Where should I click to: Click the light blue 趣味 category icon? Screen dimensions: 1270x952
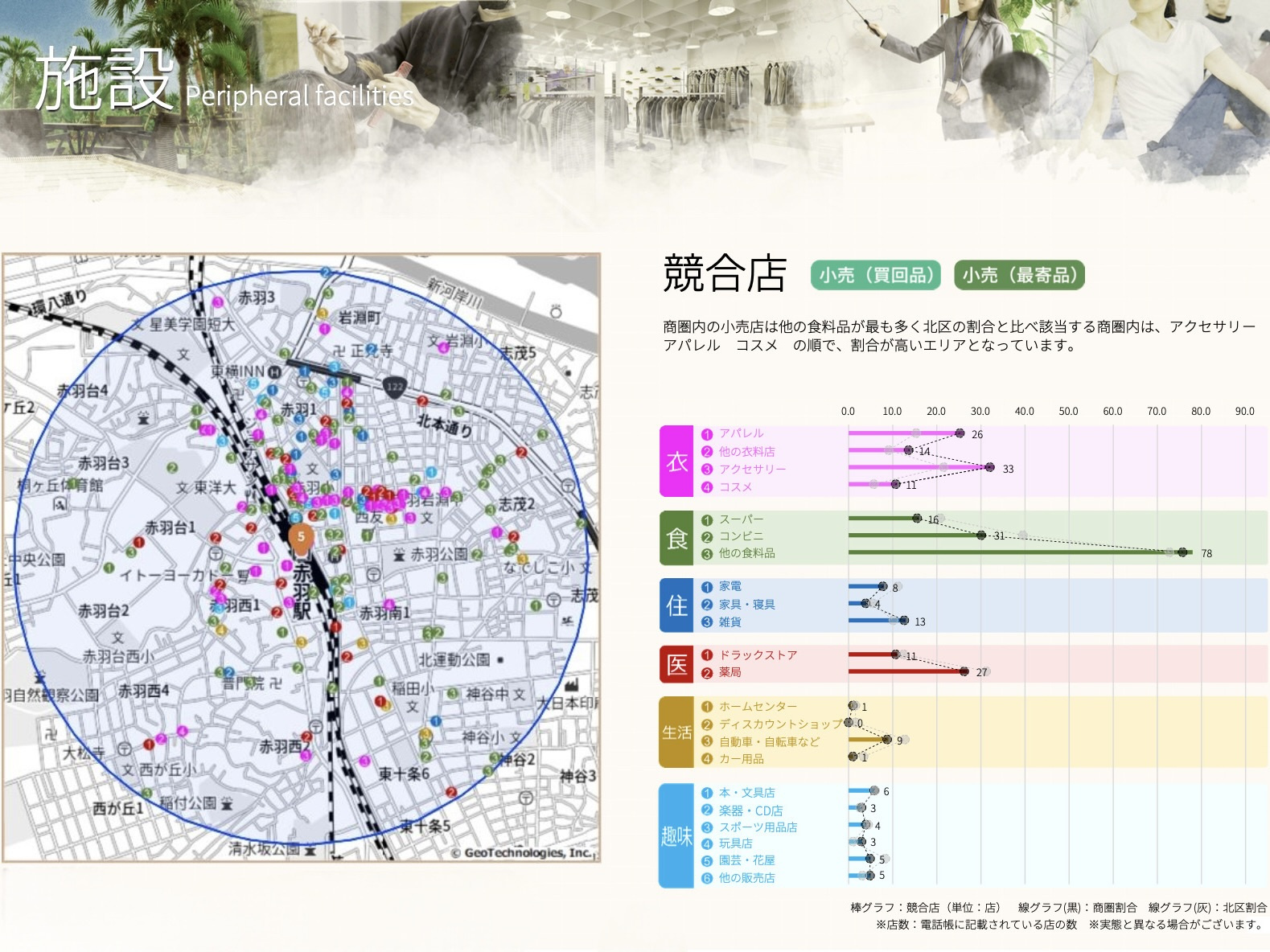click(676, 836)
